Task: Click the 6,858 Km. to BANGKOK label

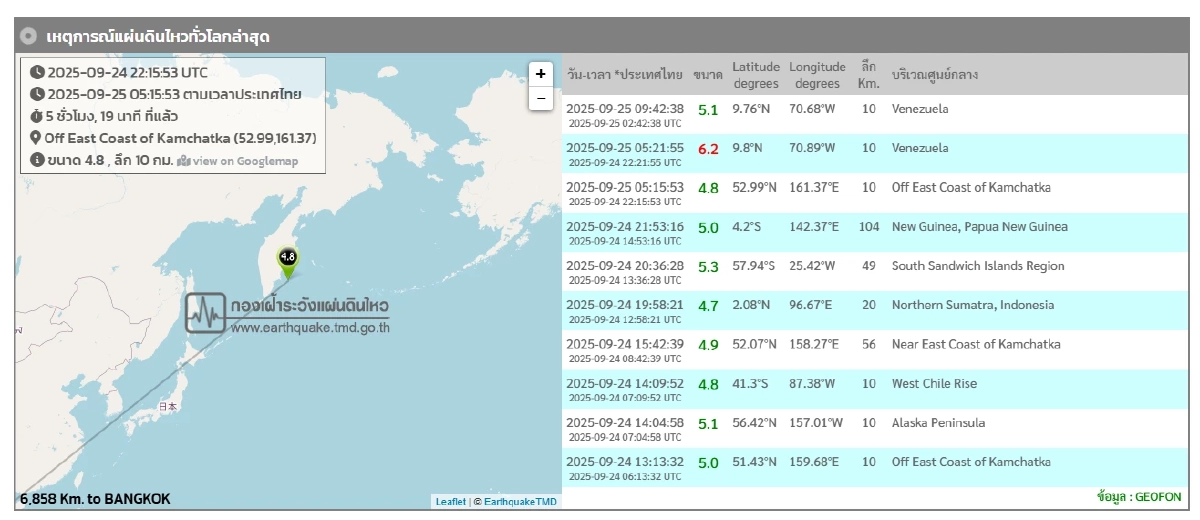Action: 95,498
